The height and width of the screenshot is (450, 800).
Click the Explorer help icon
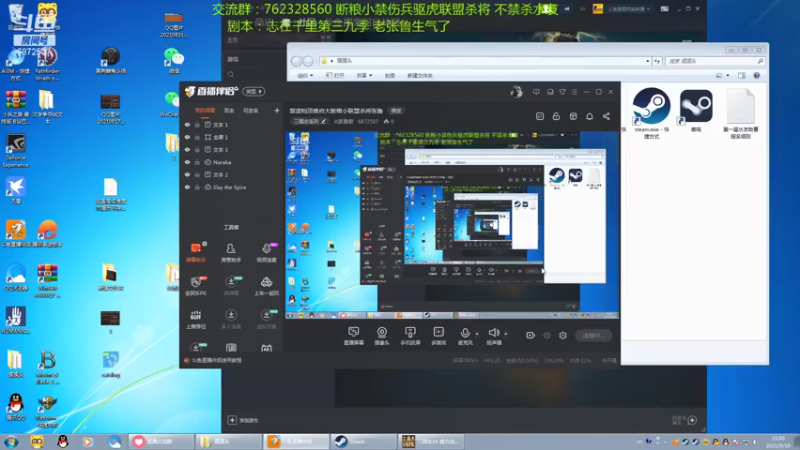[x=757, y=76]
